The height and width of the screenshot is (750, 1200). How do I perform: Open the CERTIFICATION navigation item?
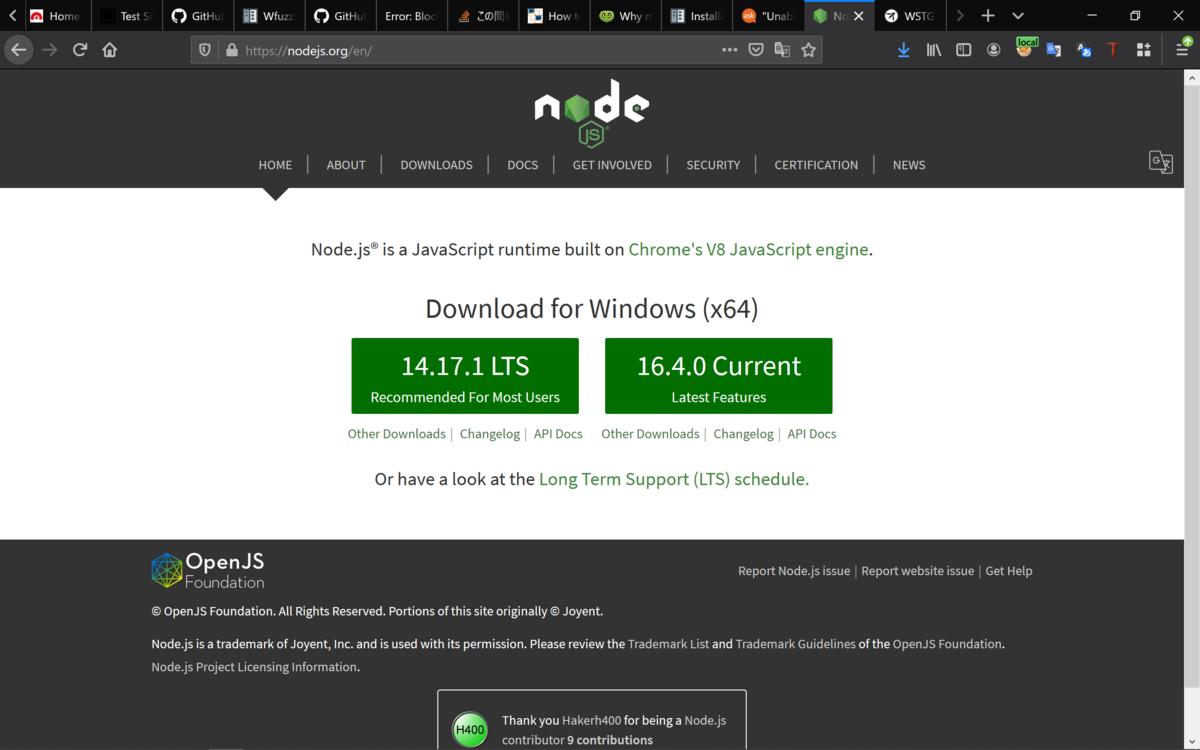(816, 165)
